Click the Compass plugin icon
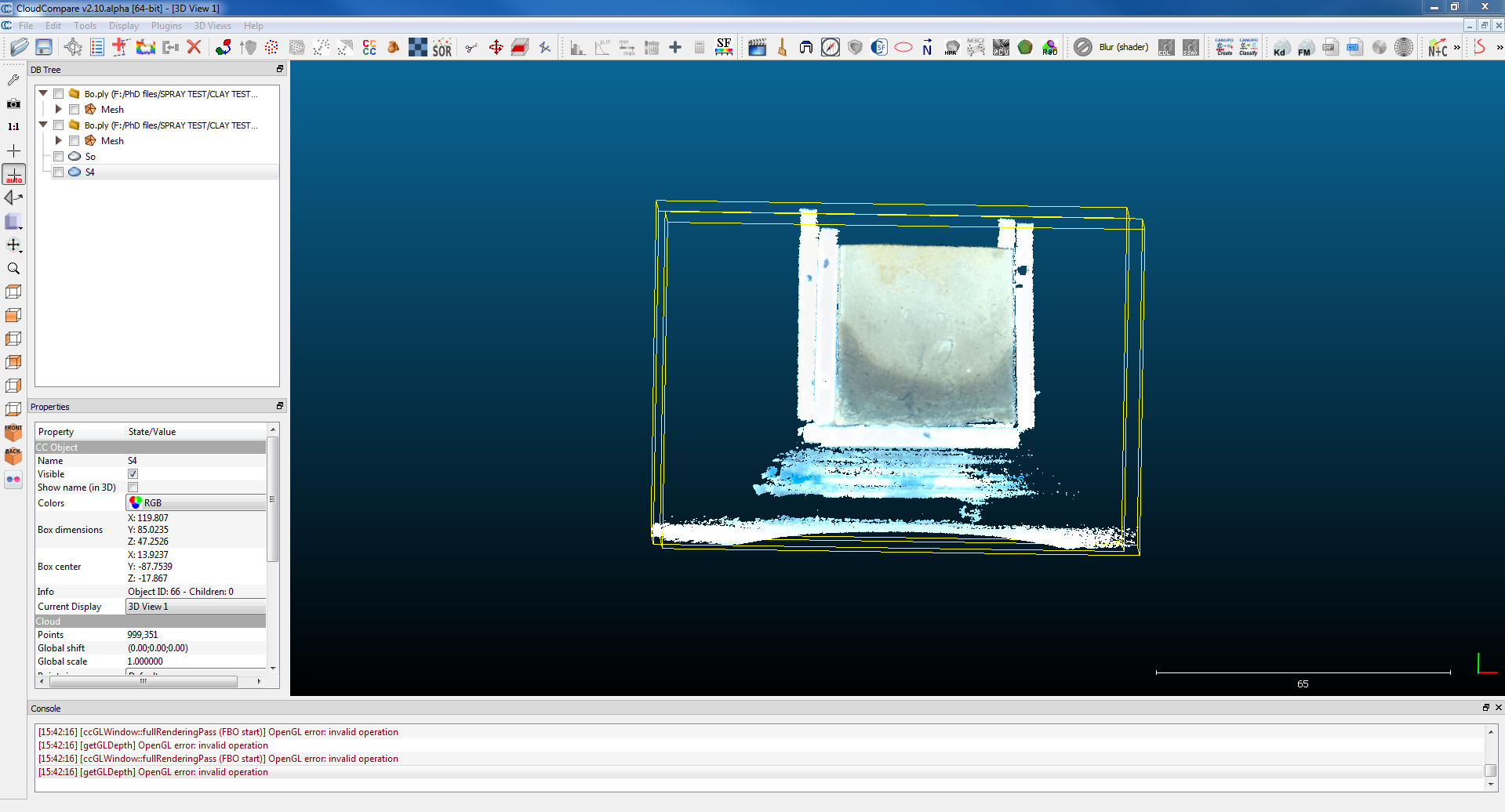This screenshot has width=1505, height=812. pos(831,47)
